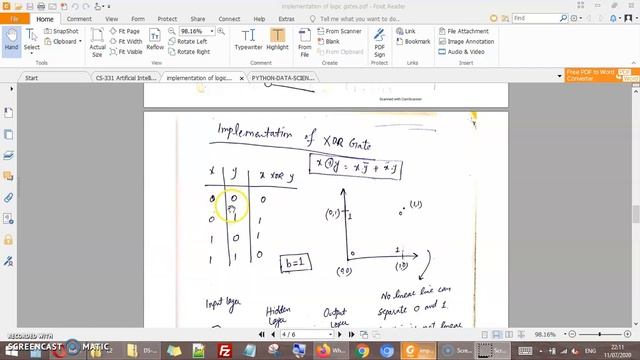Open the File menu
The image size is (640, 360).
point(15,19)
